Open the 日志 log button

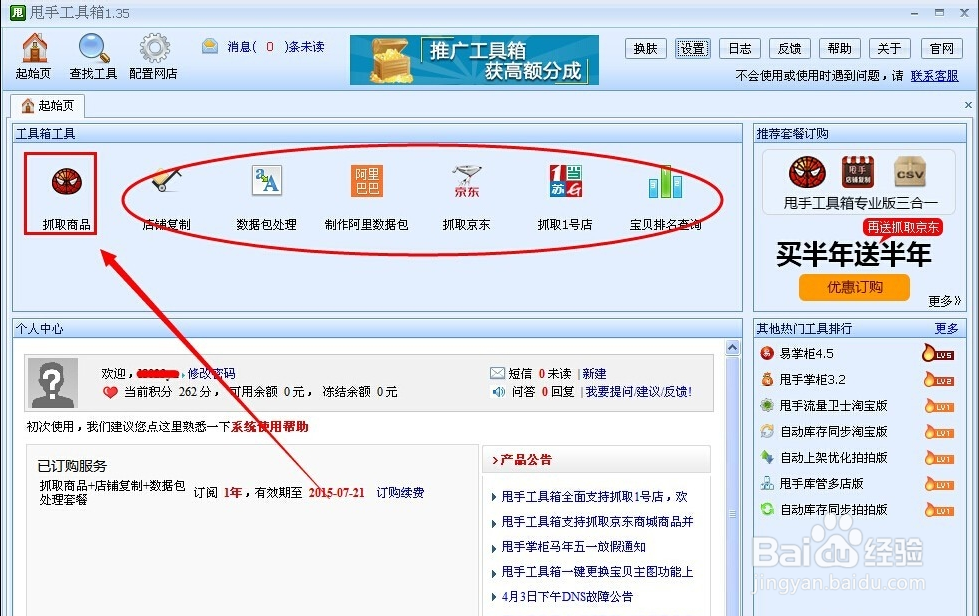(x=740, y=49)
